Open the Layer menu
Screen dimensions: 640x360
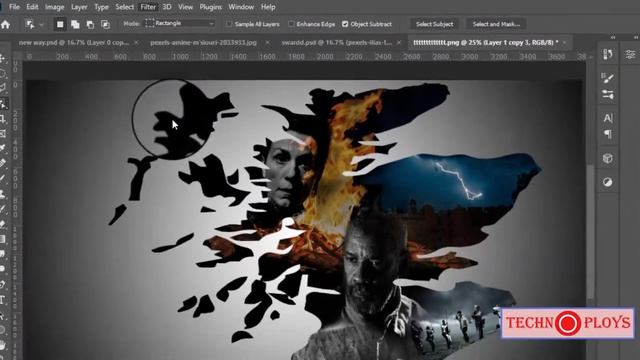[x=79, y=7]
